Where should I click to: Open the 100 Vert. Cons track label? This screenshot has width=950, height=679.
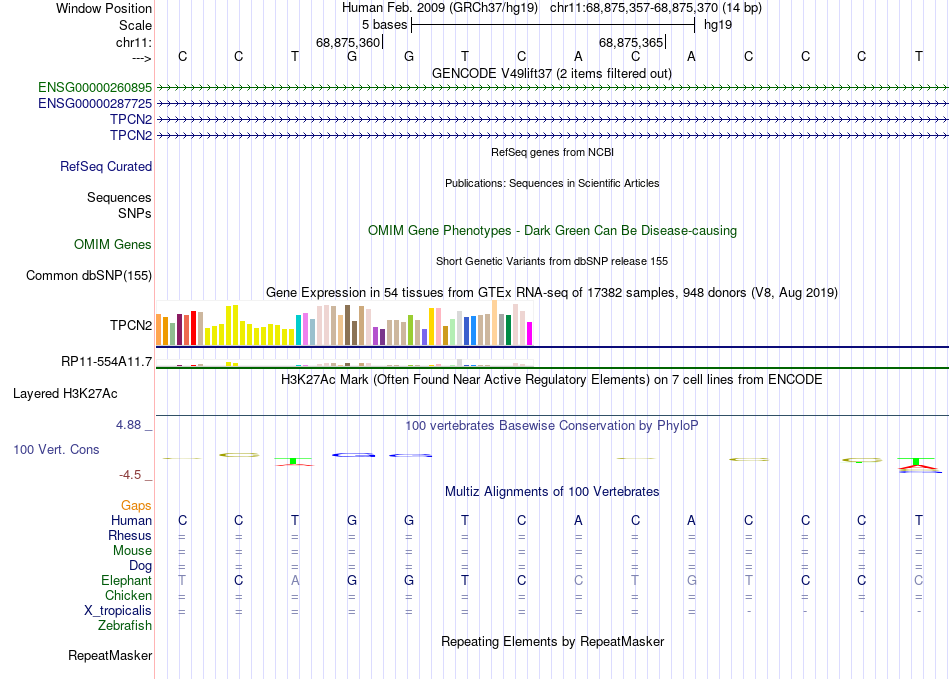tap(56, 449)
